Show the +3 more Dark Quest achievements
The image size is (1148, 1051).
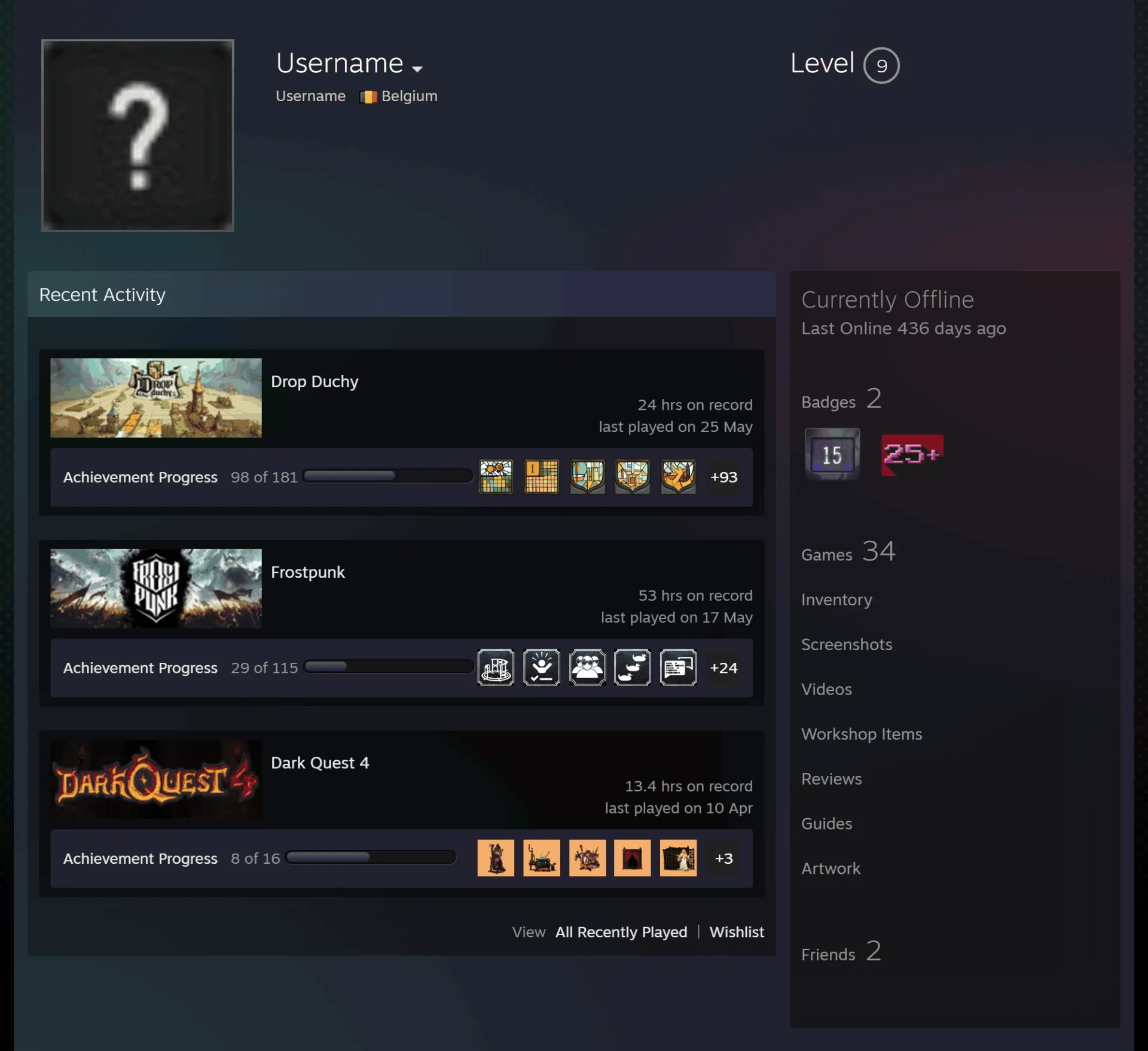pyautogui.click(x=723, y=858)
